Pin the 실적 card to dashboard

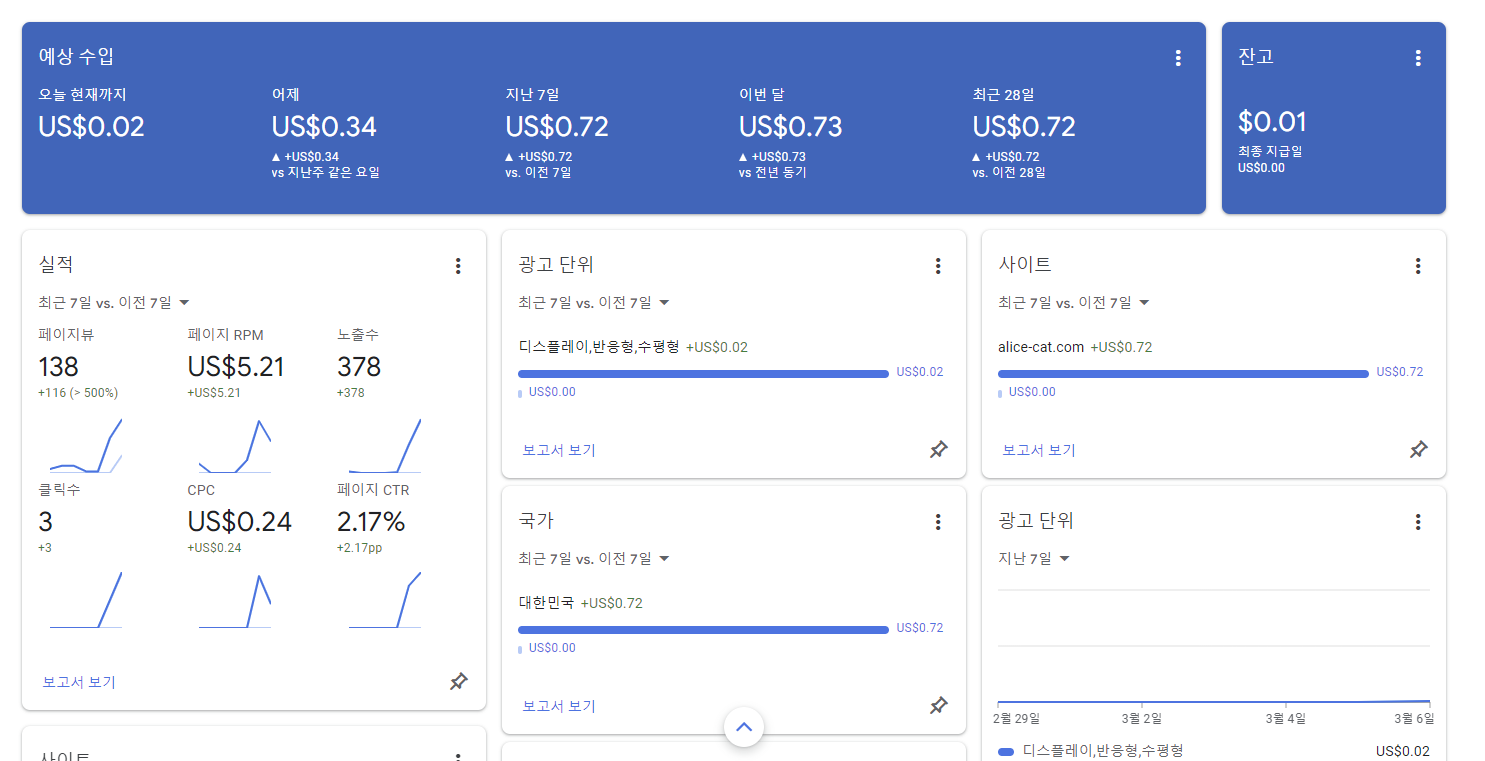coord(458,681)
